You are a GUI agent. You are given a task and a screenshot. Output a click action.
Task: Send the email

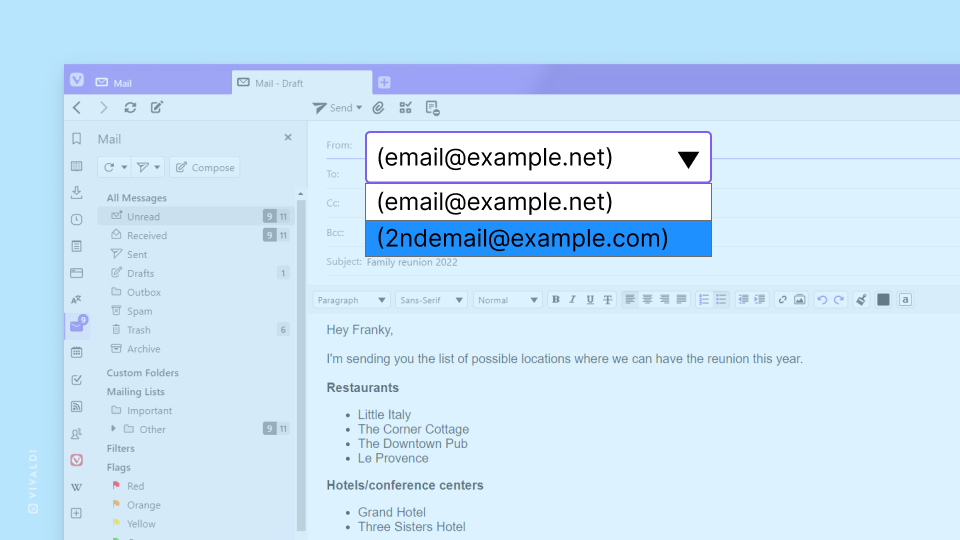332,108
